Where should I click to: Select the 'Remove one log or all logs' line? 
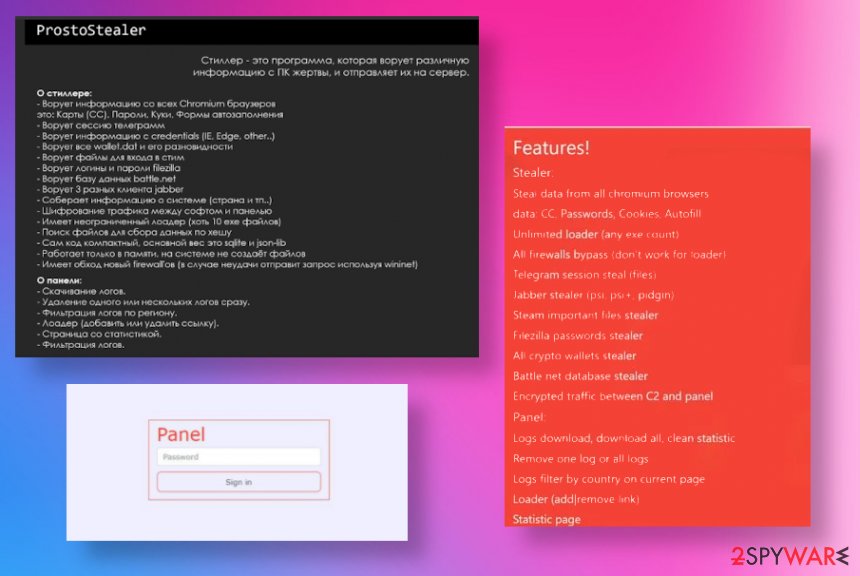(x=580, y=459)
